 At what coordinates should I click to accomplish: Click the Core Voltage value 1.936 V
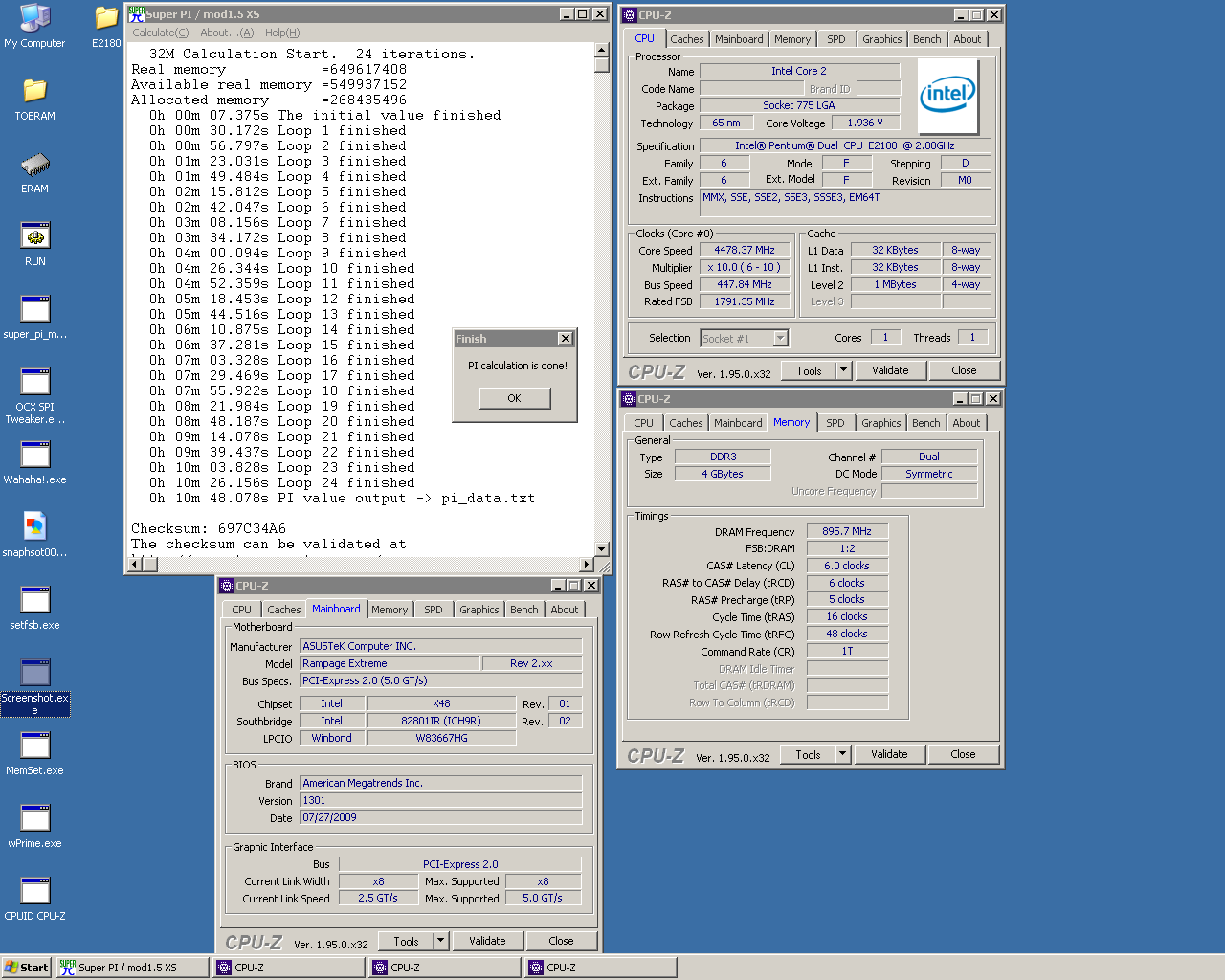pyautogui.click(x=865, y=123)
